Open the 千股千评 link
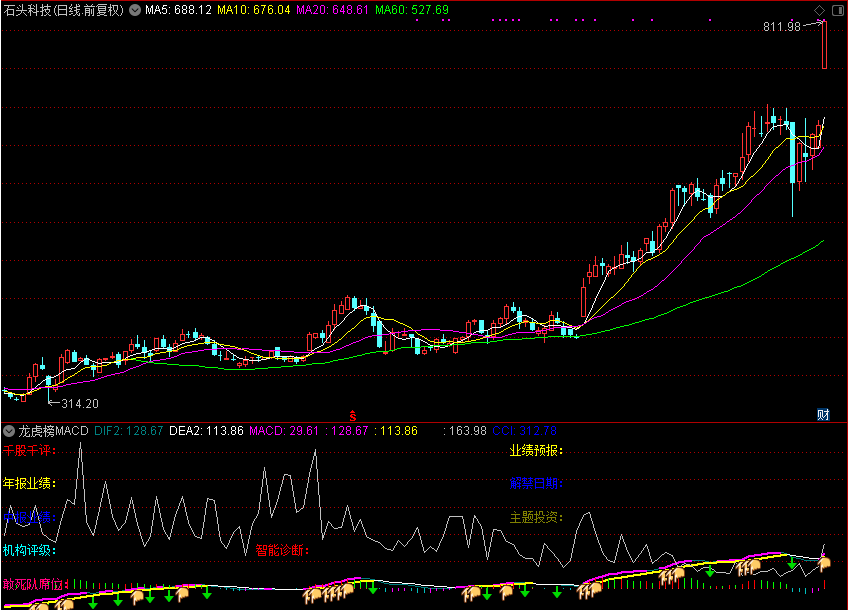The image size is (848, 610). [x=28, y=451]
